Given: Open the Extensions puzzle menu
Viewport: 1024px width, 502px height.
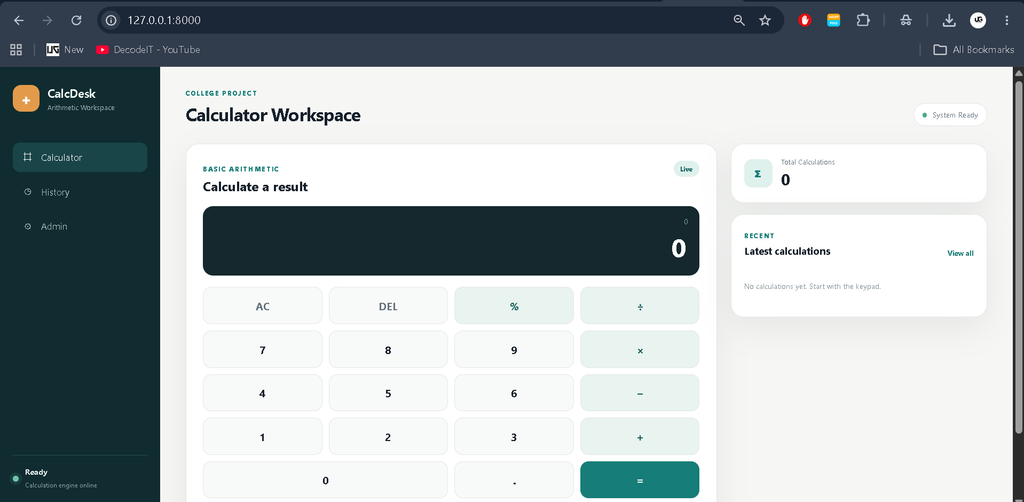Looking at the screenshot, I should pos(863,20).
